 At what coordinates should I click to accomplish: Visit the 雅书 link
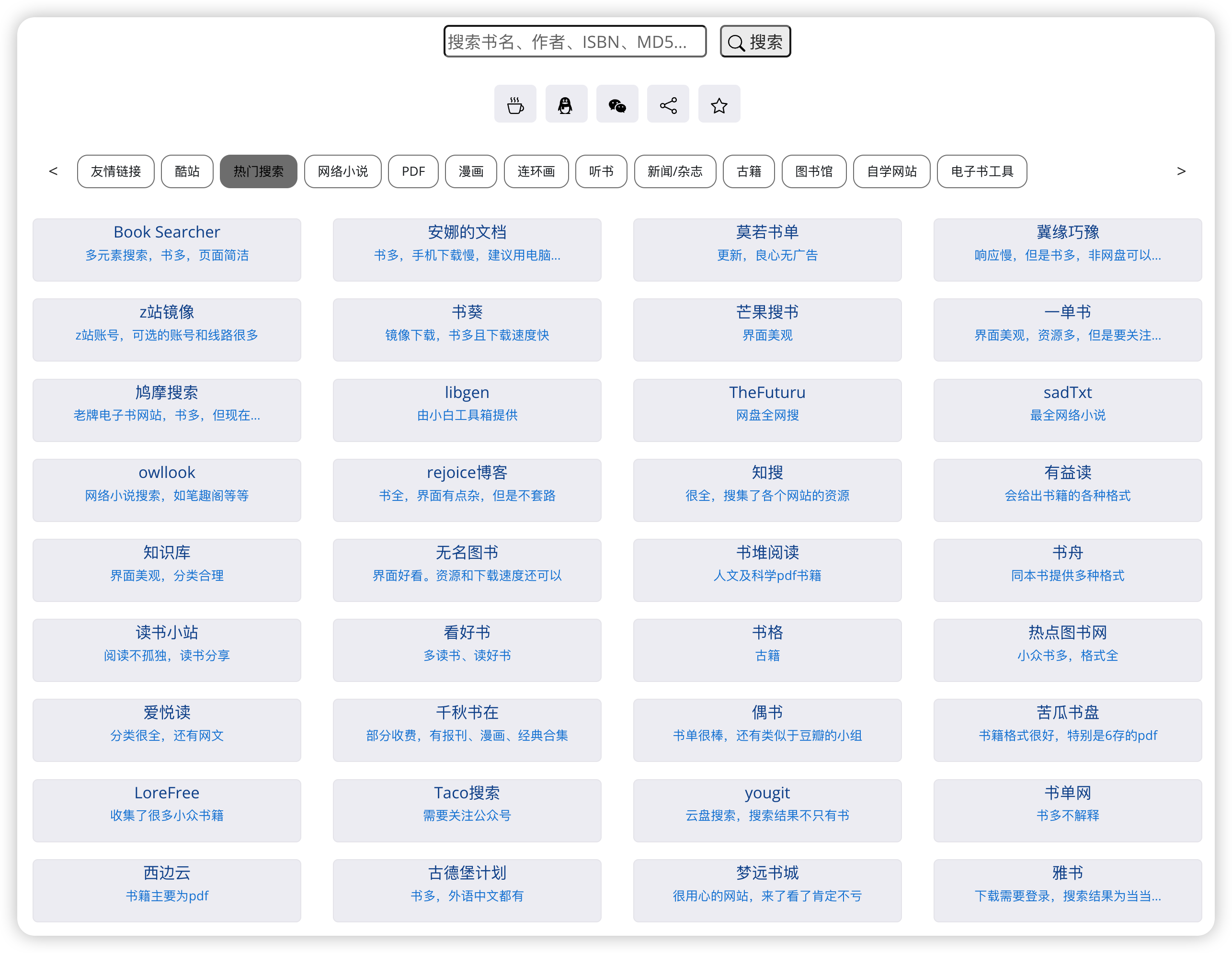coord(1068,890)
